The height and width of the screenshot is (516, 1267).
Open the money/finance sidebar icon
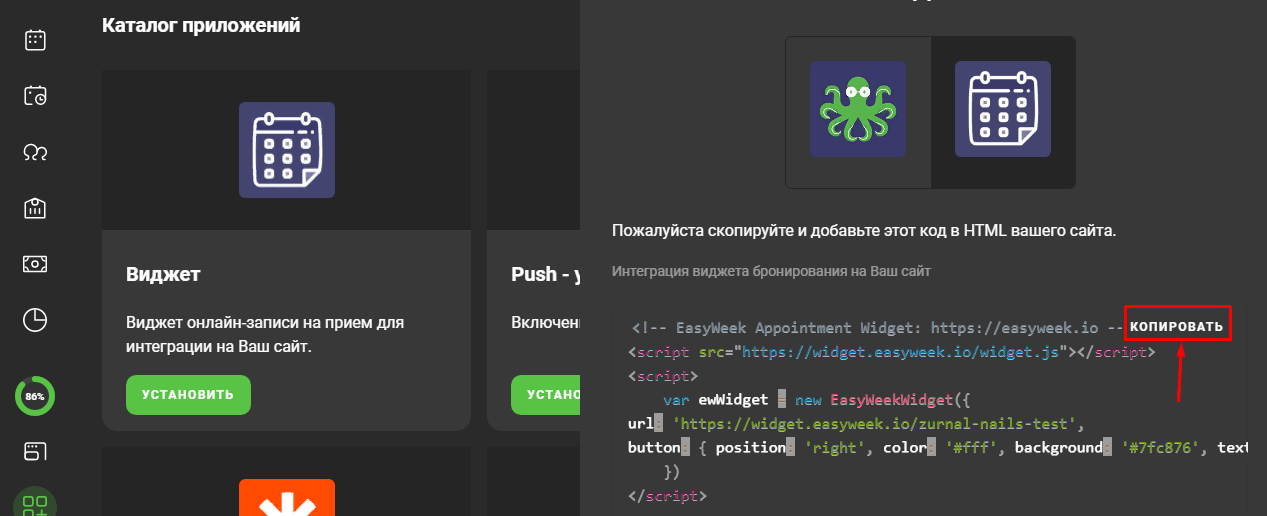coord(35,264)
